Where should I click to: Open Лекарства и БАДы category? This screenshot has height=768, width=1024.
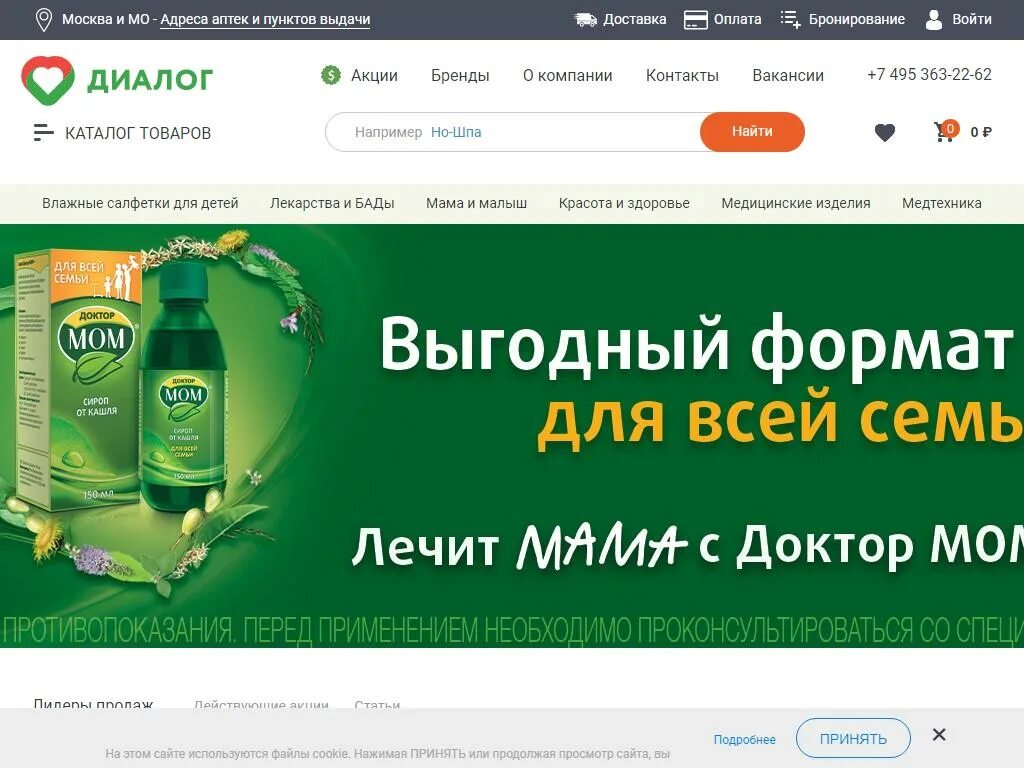point(332,203)
